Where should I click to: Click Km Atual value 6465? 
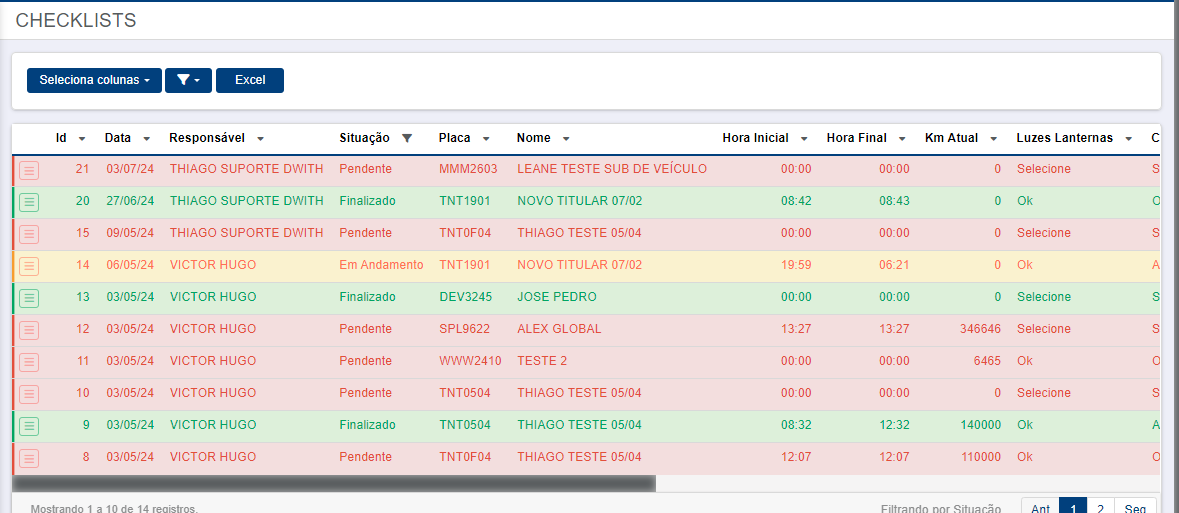point(987,361)
